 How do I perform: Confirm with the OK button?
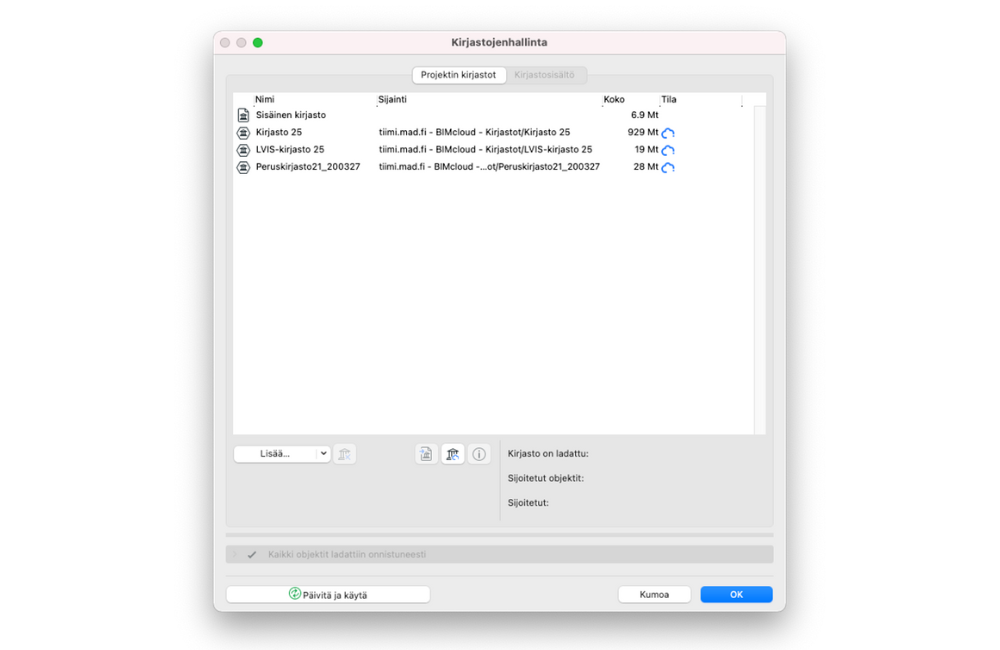(737, 595)
